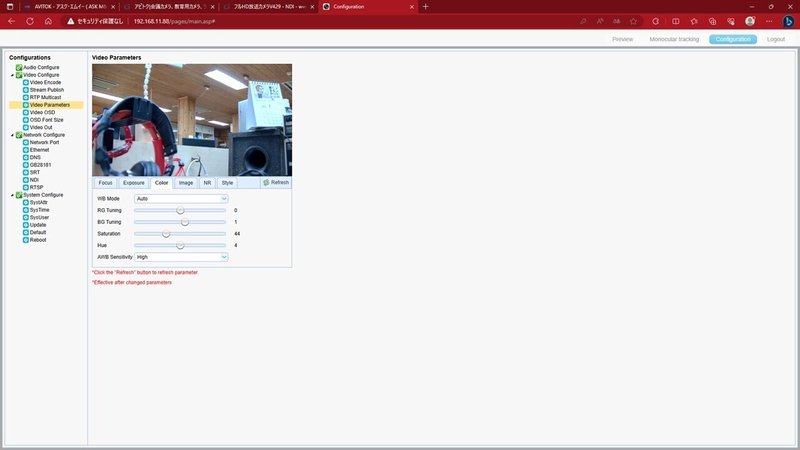Go to the browser home page icon

[x=48, y=21]
